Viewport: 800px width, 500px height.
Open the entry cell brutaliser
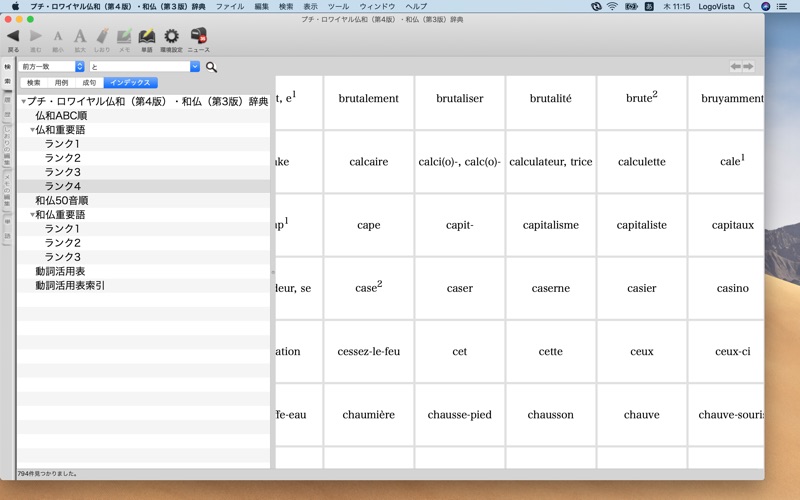[x=459, y=102]
